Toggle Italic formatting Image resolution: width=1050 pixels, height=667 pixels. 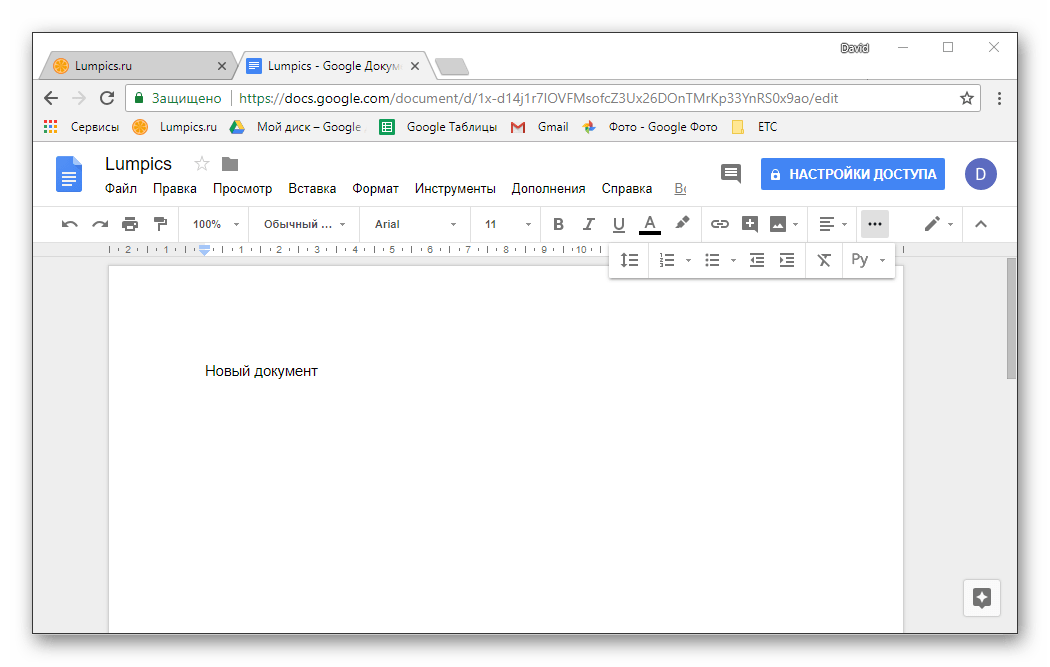click(588, 224)
